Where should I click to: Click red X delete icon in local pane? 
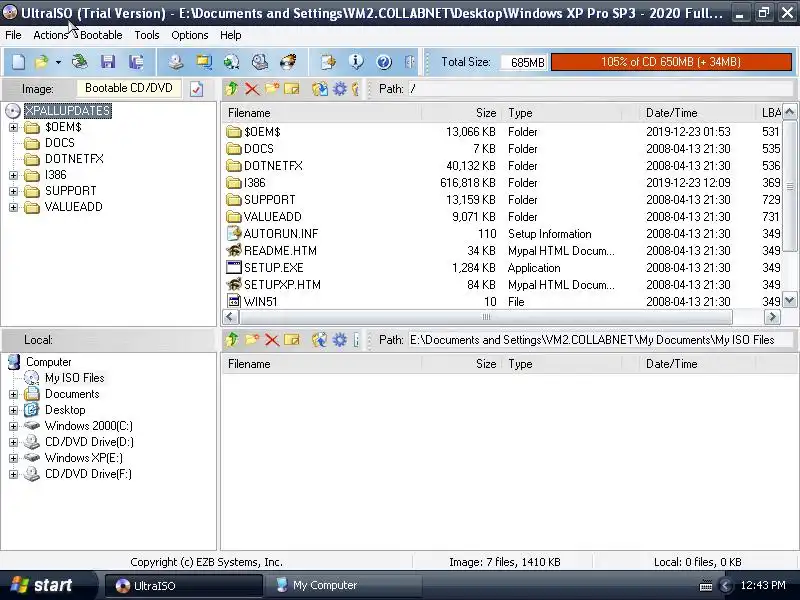(x=271, y=340)
